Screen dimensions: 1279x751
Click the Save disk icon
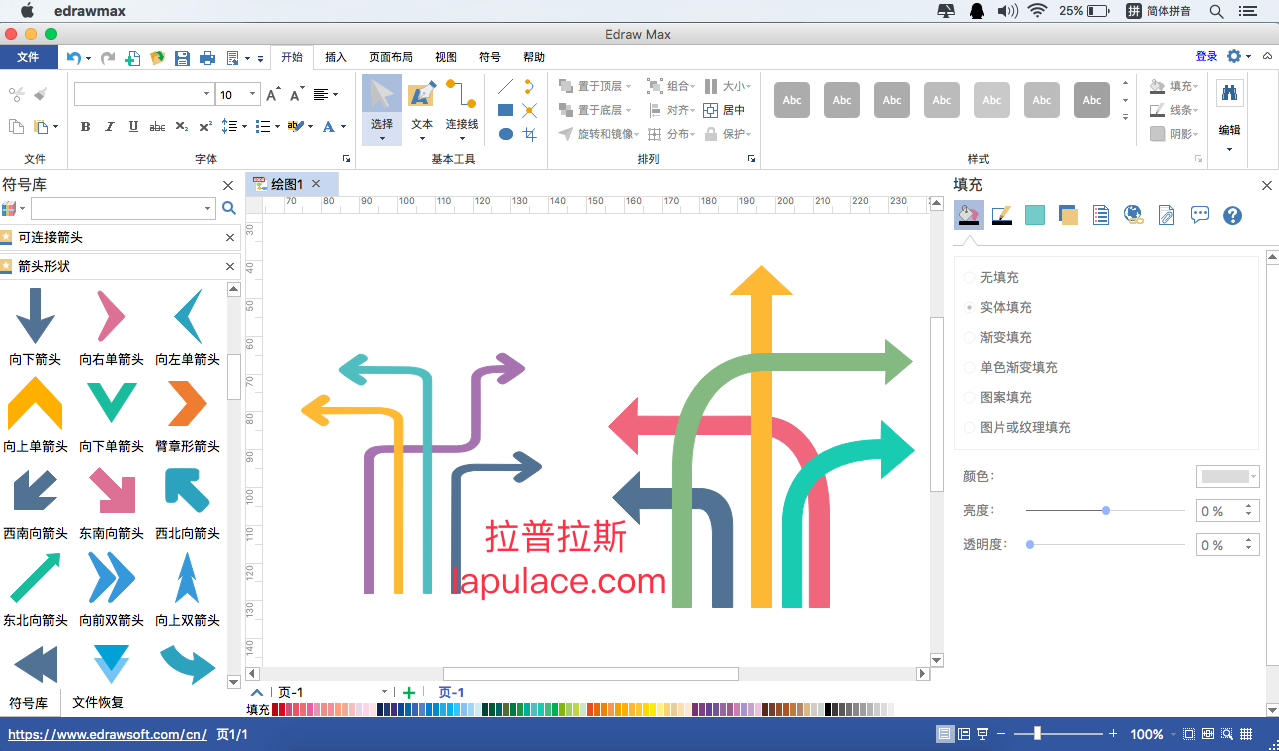pyautogui.click(x=182, y=58)
